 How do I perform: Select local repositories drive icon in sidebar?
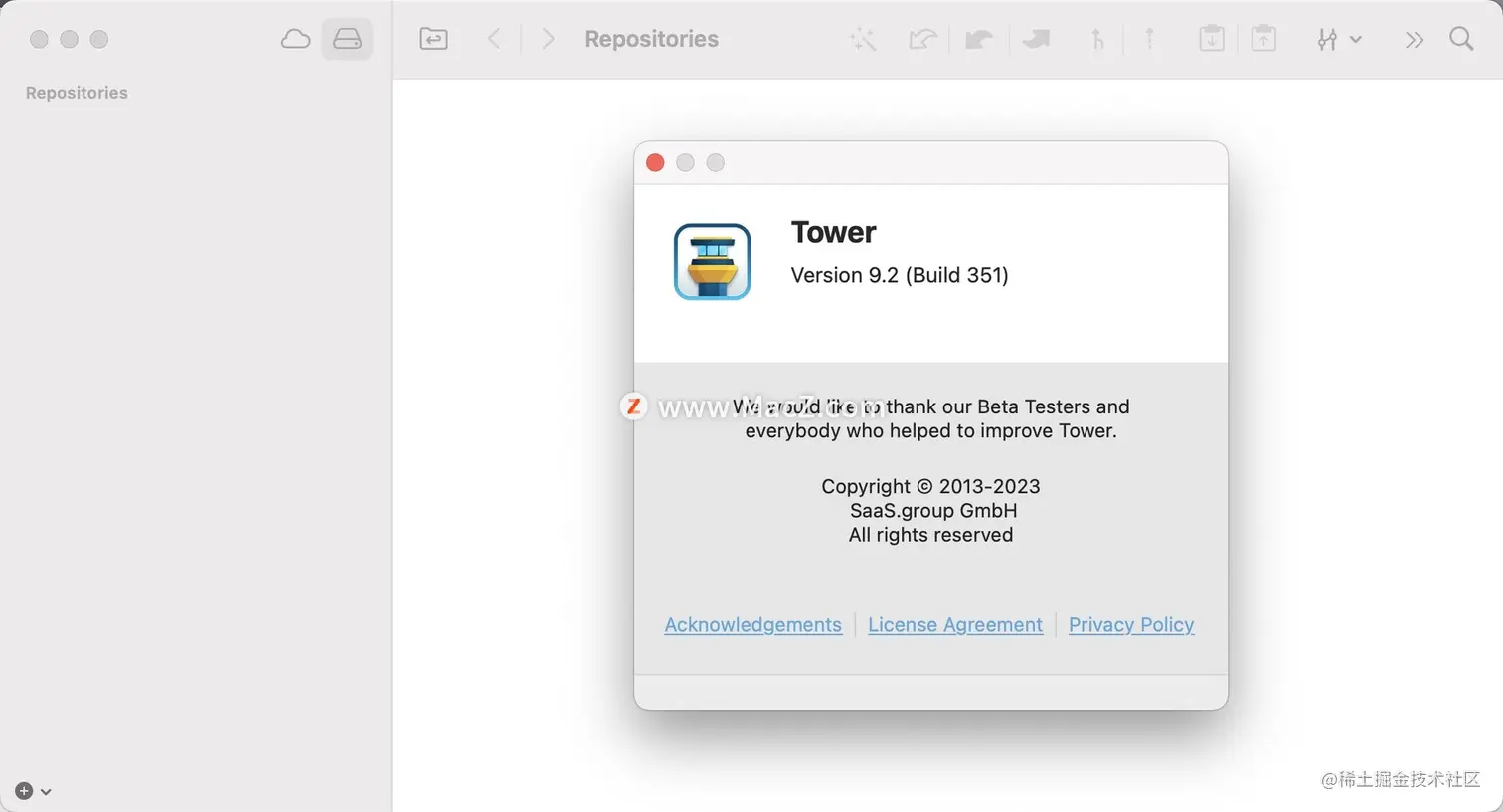pos(347,39)
